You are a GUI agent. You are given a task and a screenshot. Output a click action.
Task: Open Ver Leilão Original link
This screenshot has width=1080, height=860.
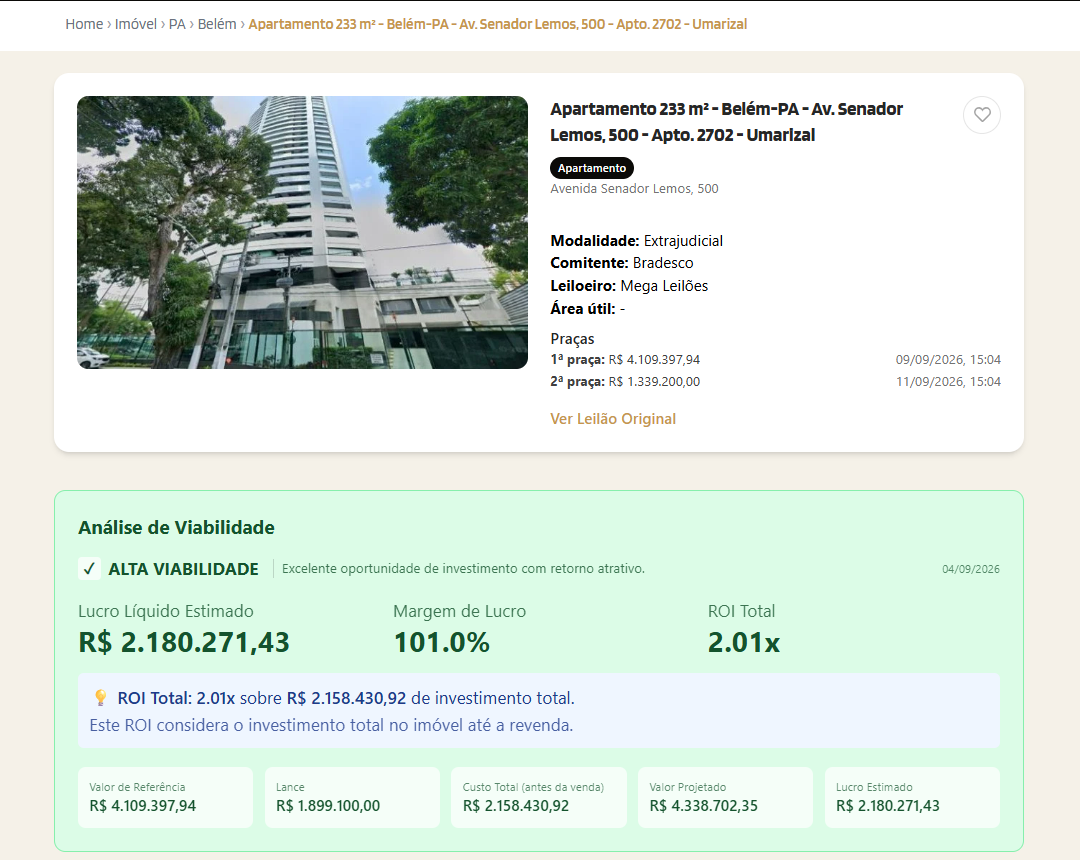pos(613,419)
